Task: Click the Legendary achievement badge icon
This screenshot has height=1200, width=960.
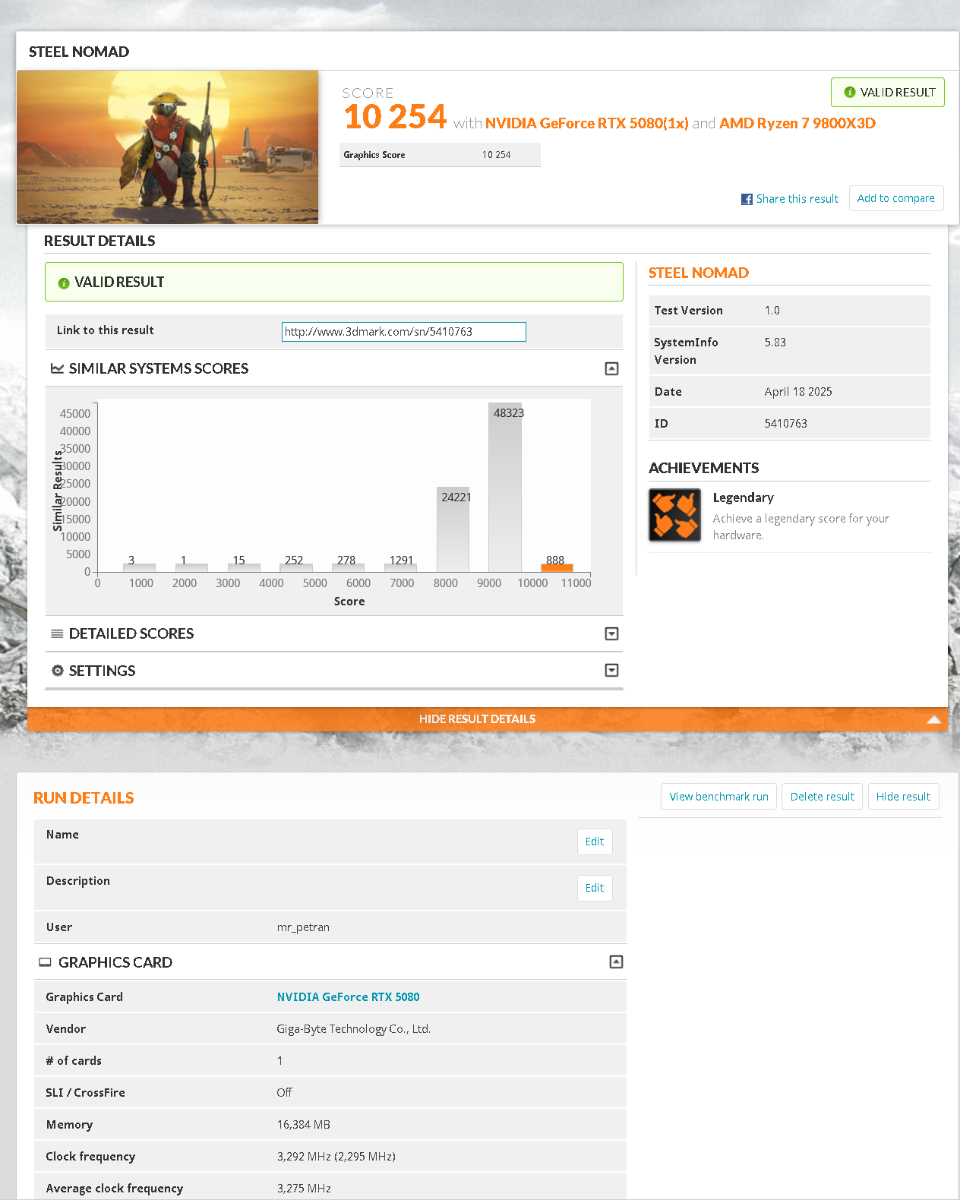Action: [674, 516]
